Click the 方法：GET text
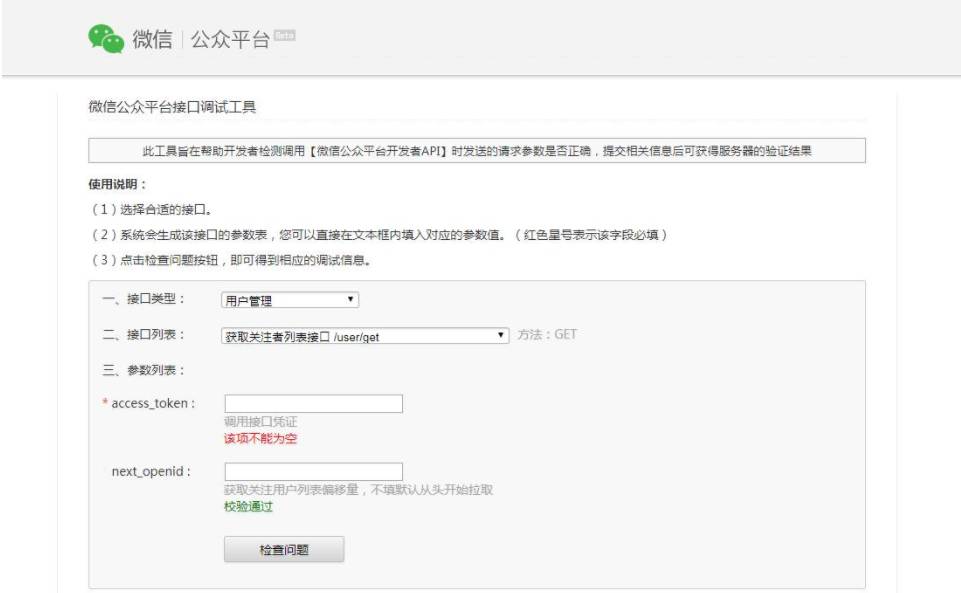961x593 pixels. (547, 334)
